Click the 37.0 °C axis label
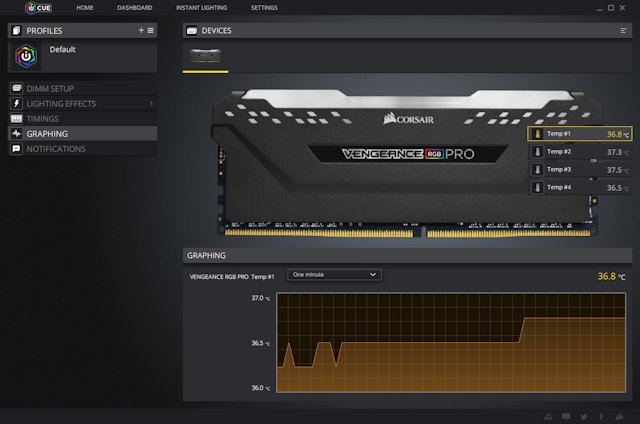The width and height of the screenshot is (640, 424). (x=260, y=298)
